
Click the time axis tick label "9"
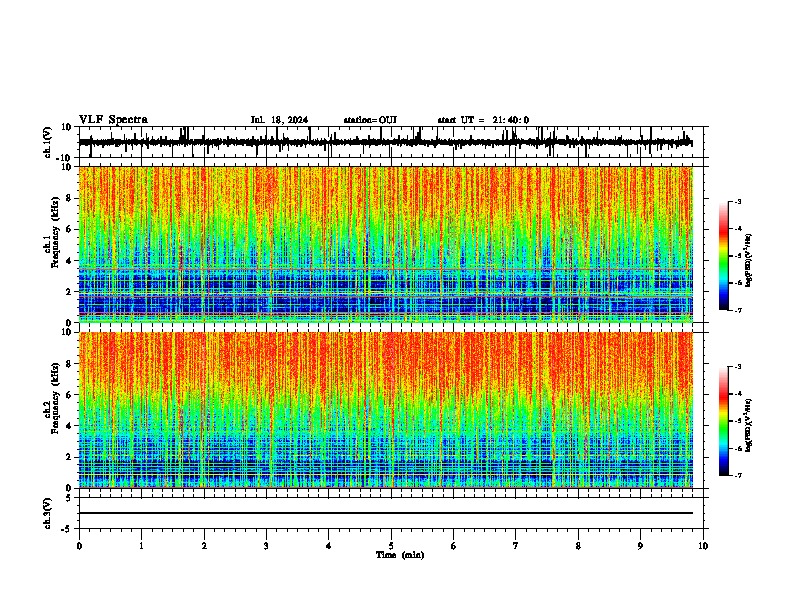(x=640, y=546)
